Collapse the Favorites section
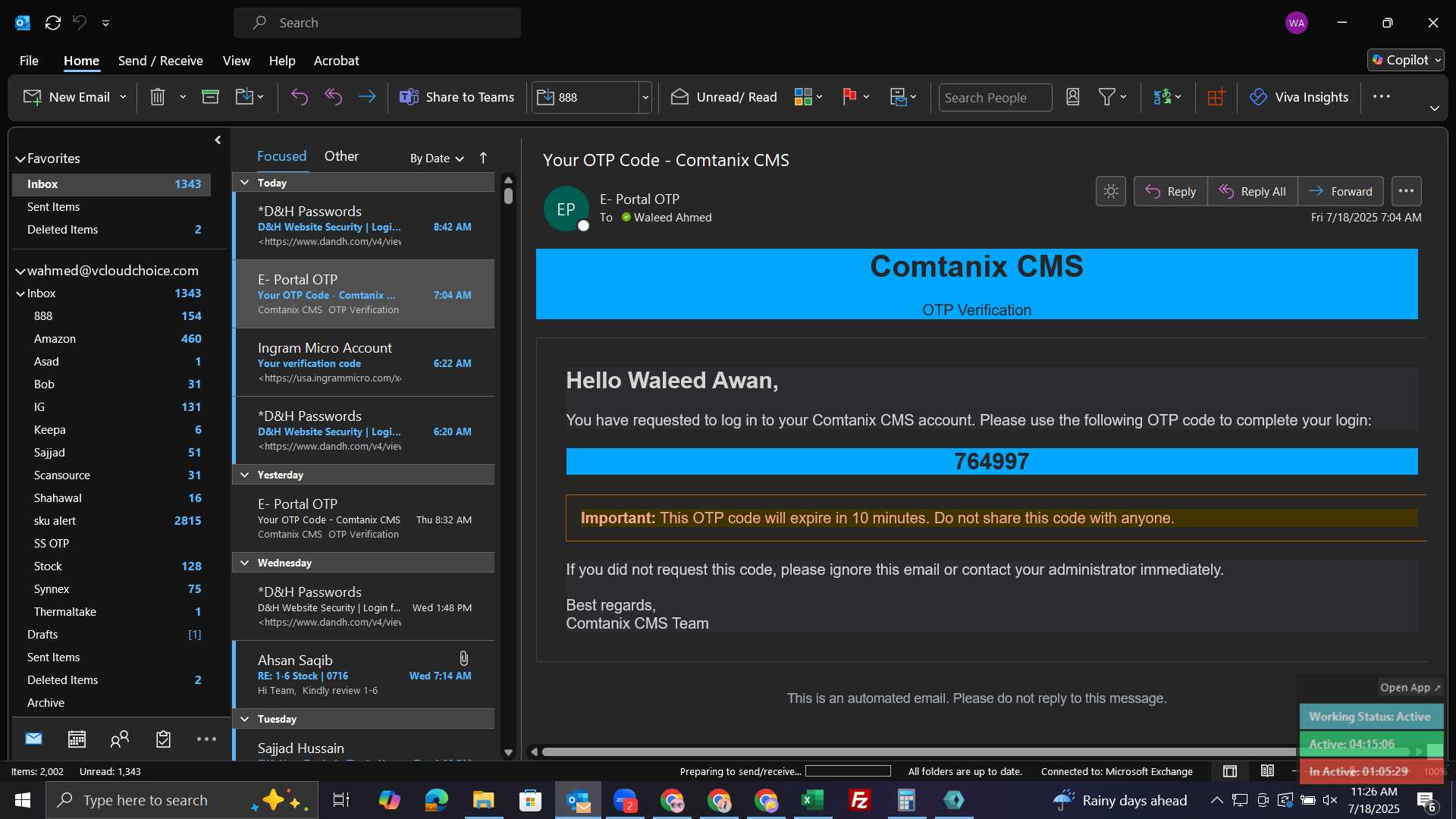Image resolution: width=1456 pixels, height=819 pixels. pyautogui.click(x=20, y=158)
